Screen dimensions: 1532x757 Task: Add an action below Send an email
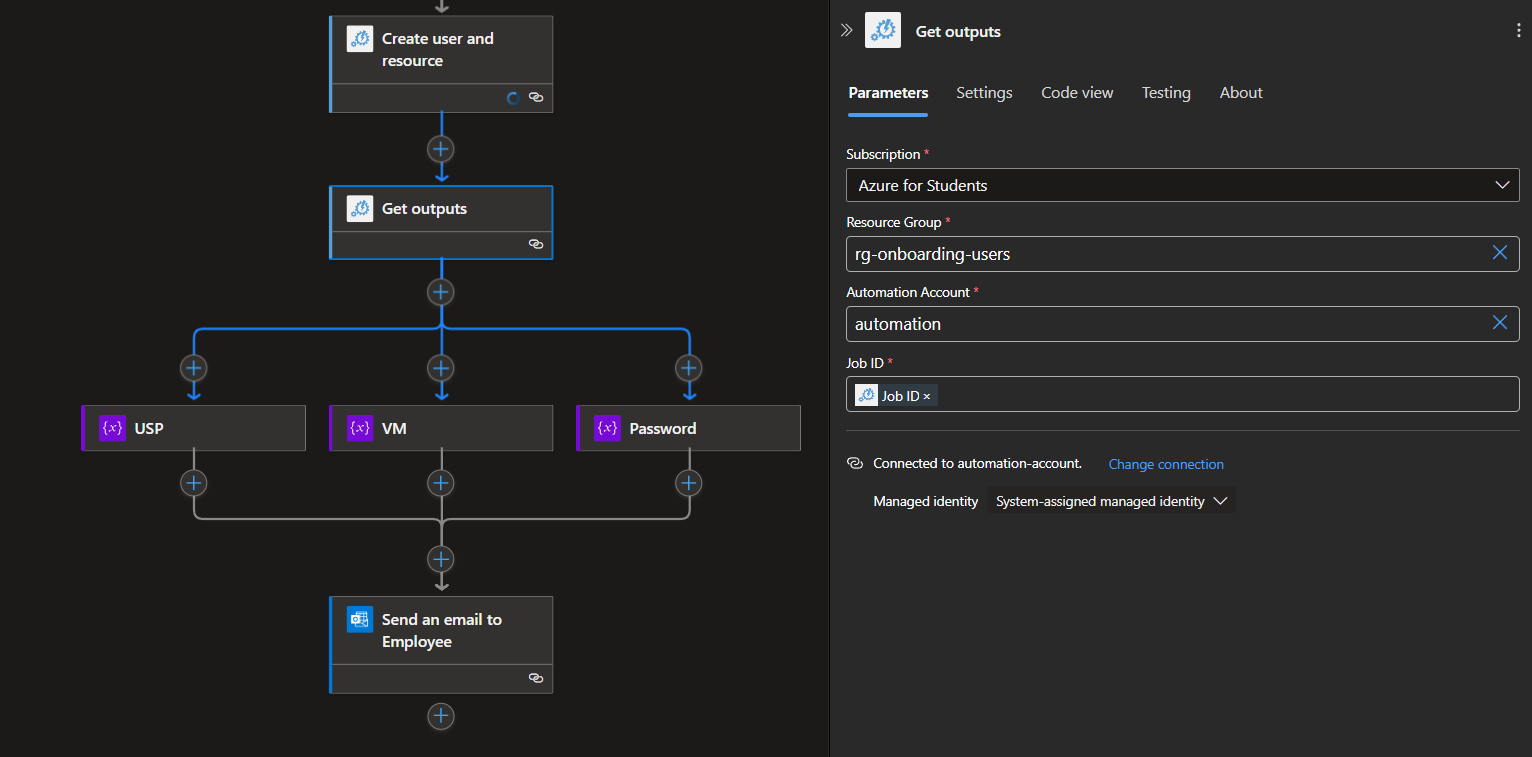point(441,716)
